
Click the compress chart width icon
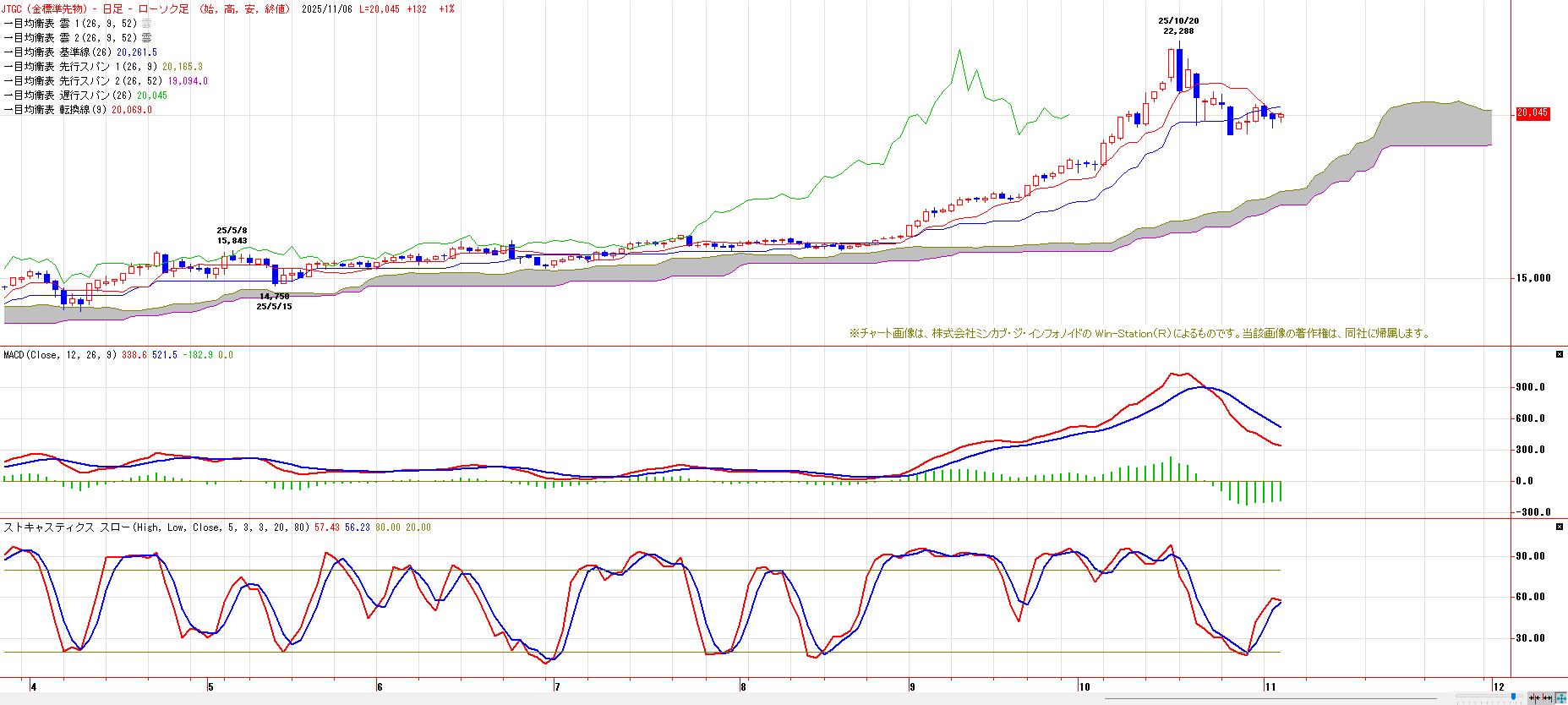(1533, 697)
